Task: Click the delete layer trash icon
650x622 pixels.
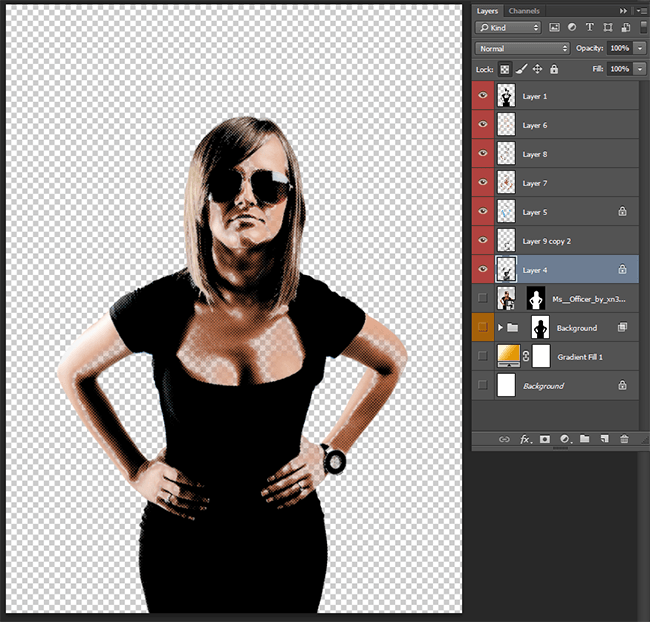Action: (x=624, y=439)
